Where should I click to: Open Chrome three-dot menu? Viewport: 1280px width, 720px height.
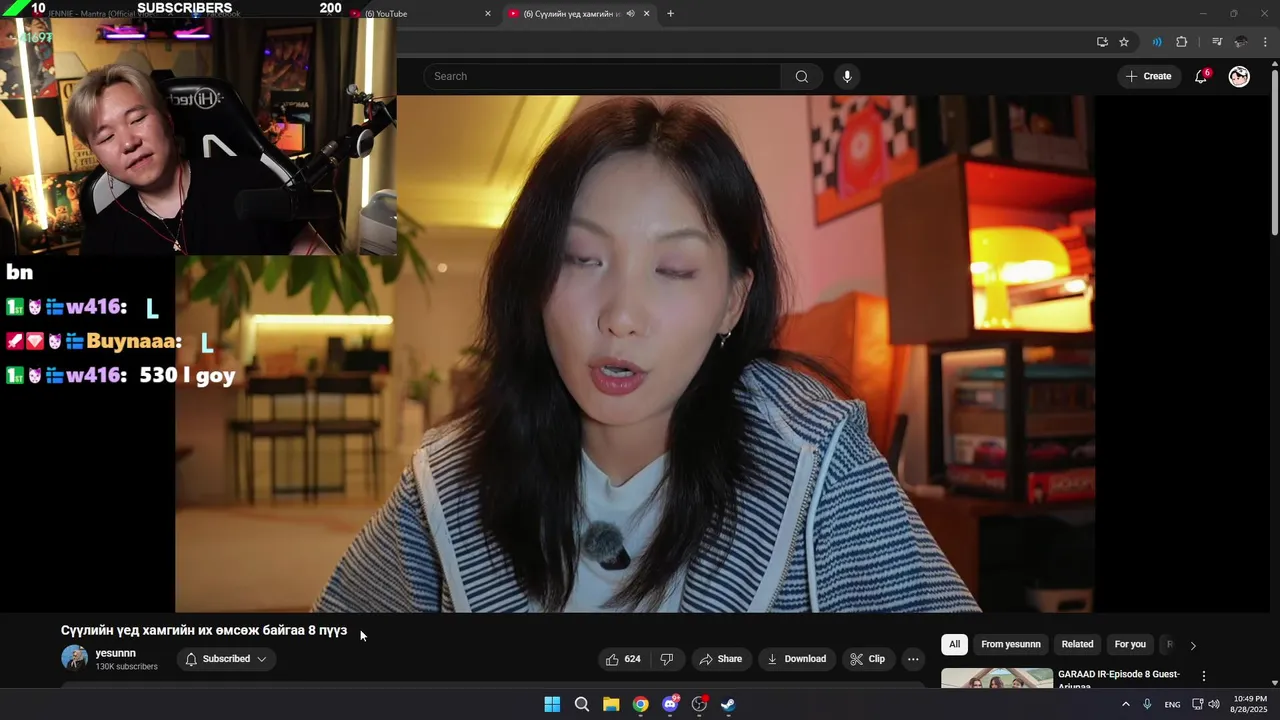[x=1265, y=42]
